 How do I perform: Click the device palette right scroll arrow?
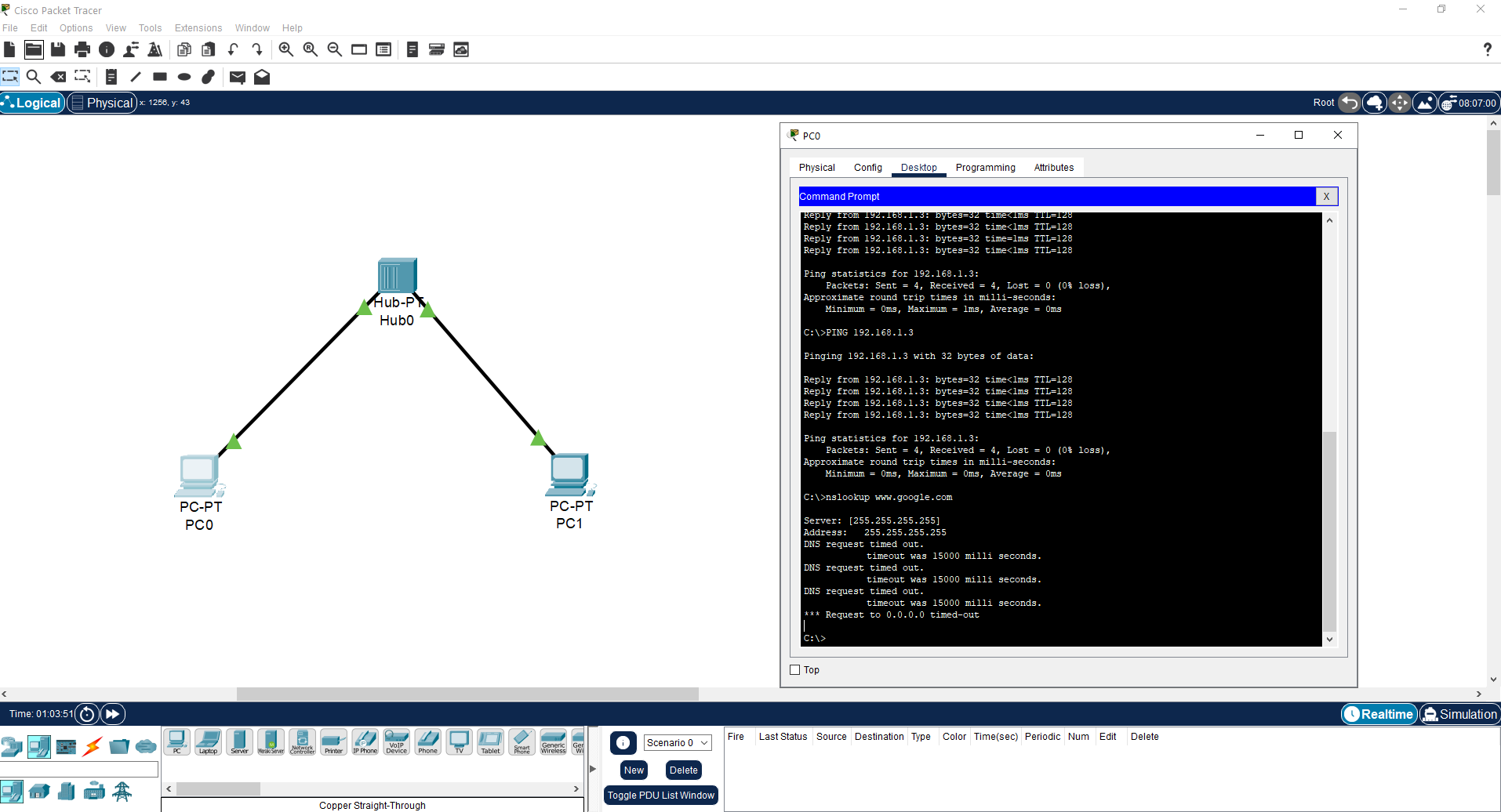tap(576, 789)
